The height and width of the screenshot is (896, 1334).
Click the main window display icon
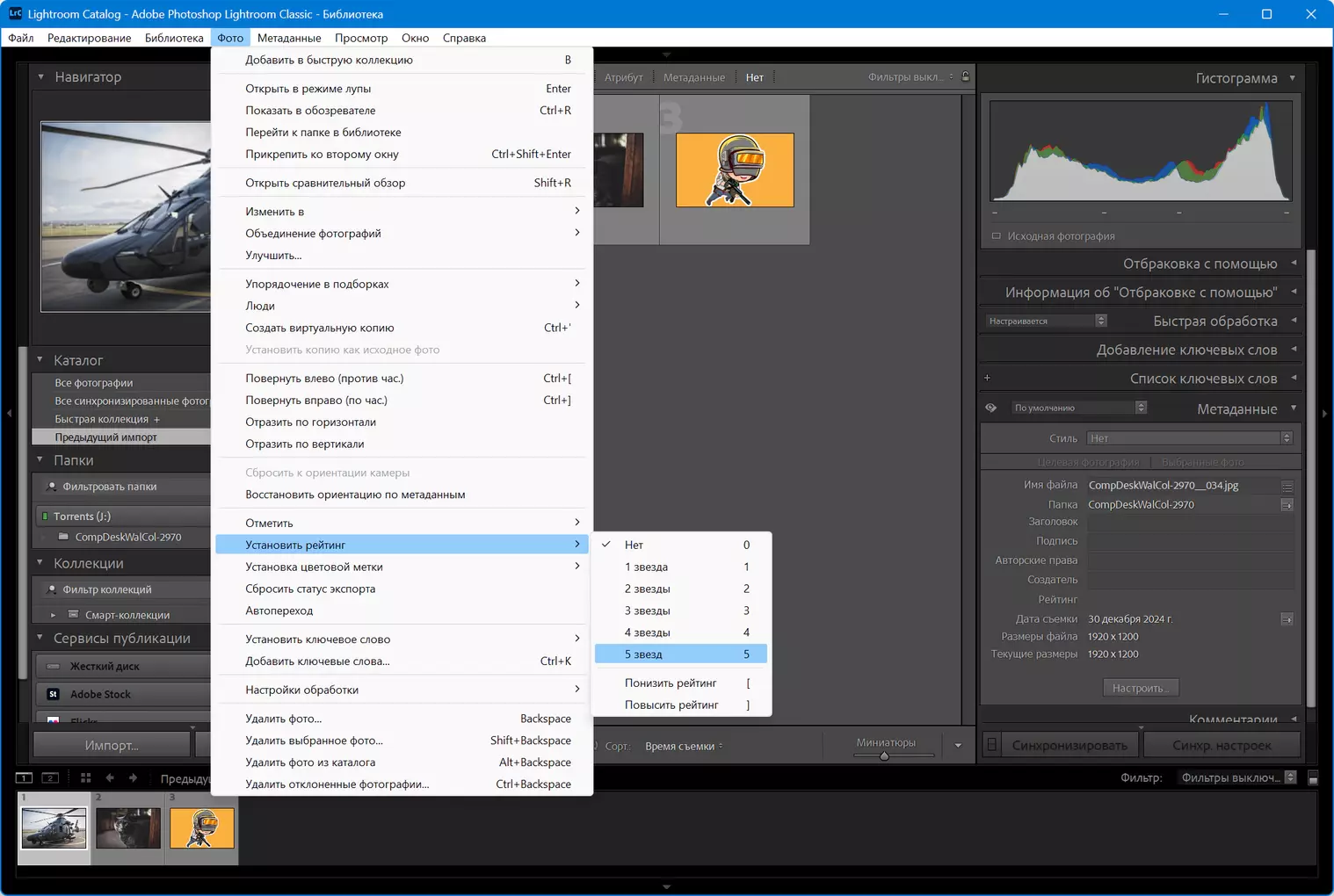click(x=25, y=777)
